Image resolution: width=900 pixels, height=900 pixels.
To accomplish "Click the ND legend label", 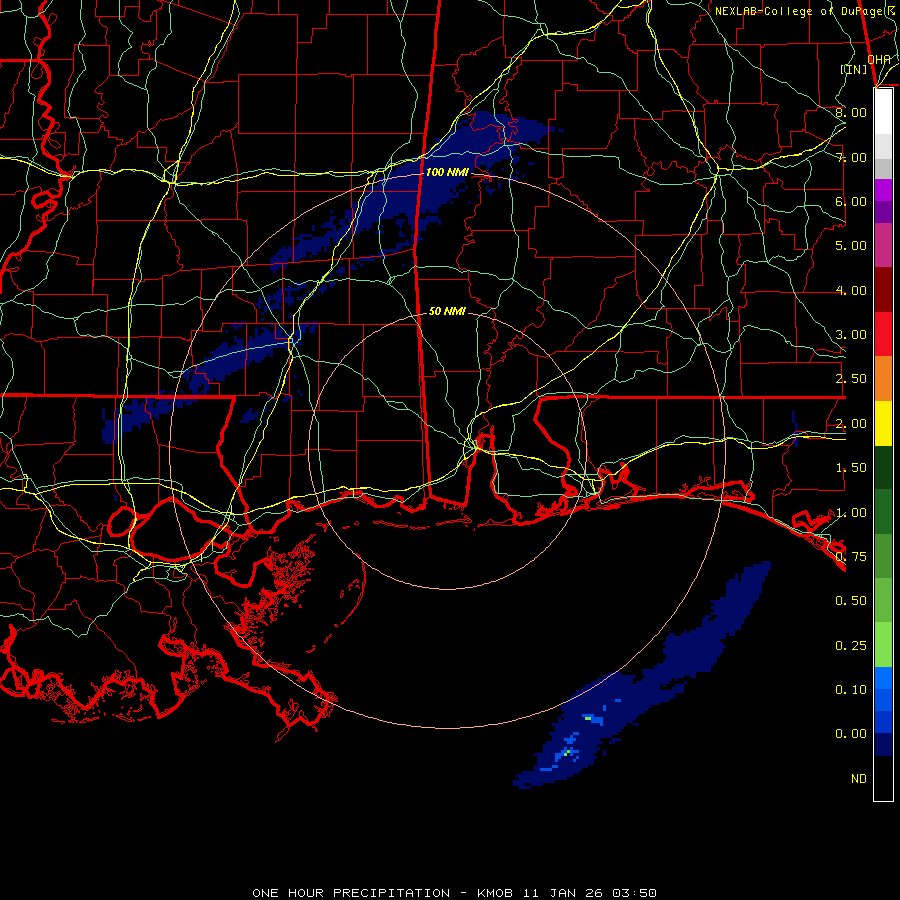I will click(859, 779).
